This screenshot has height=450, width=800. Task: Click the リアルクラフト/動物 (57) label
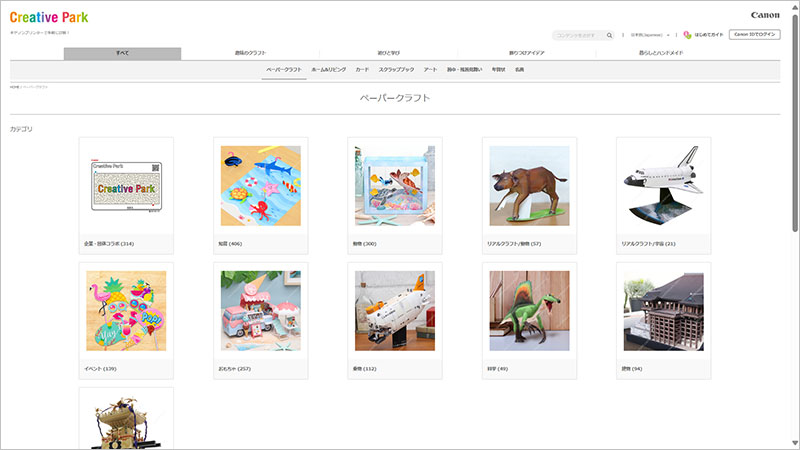point(514,244)
